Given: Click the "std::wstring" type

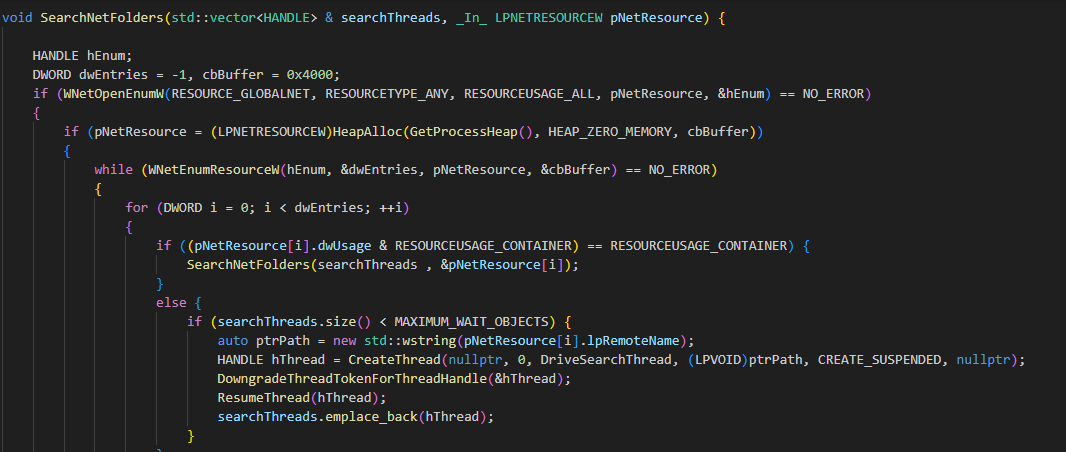Looking at the screenshot, I should point(410,341).
